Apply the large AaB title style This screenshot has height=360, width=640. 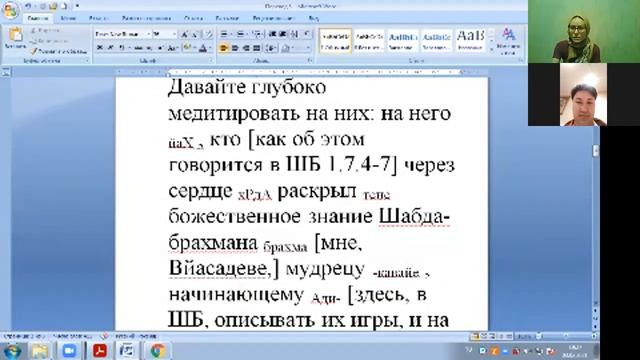(470, 41)
